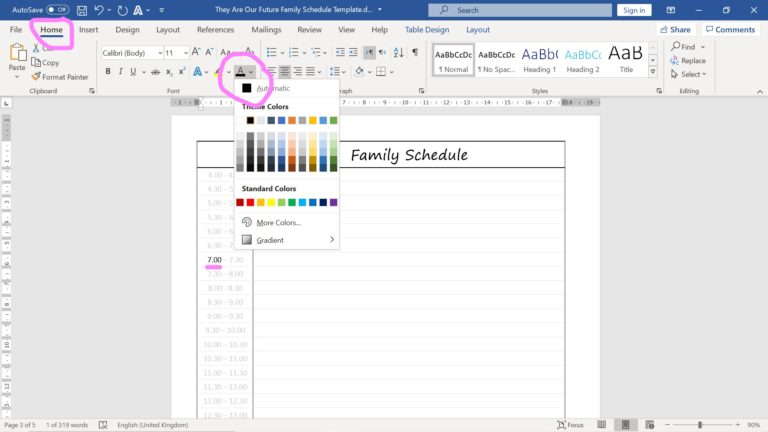Click the Share button
This screenshot has width=768, height=432.
click(x=680, y=30)
